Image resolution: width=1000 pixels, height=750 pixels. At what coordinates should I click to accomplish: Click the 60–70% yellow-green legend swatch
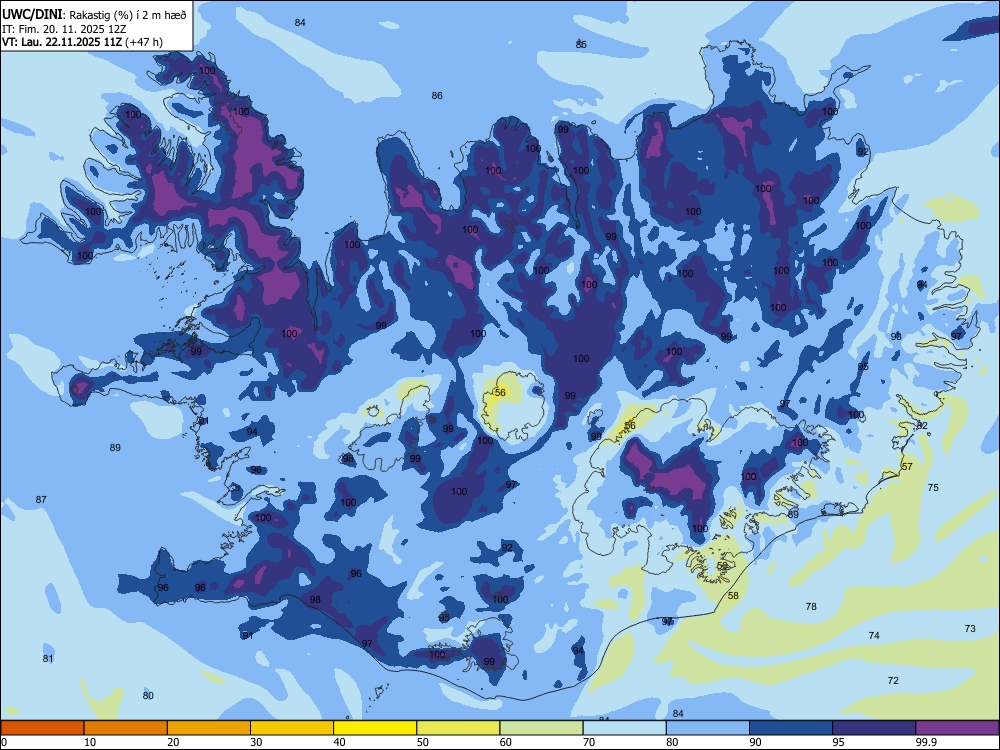(541, 728)
